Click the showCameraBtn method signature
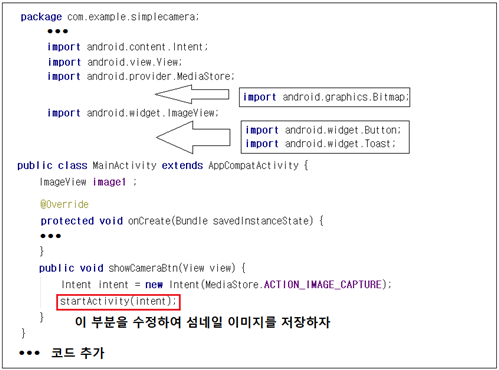Image resolution: width=499 pixels, height=370 pixels. 142,268
